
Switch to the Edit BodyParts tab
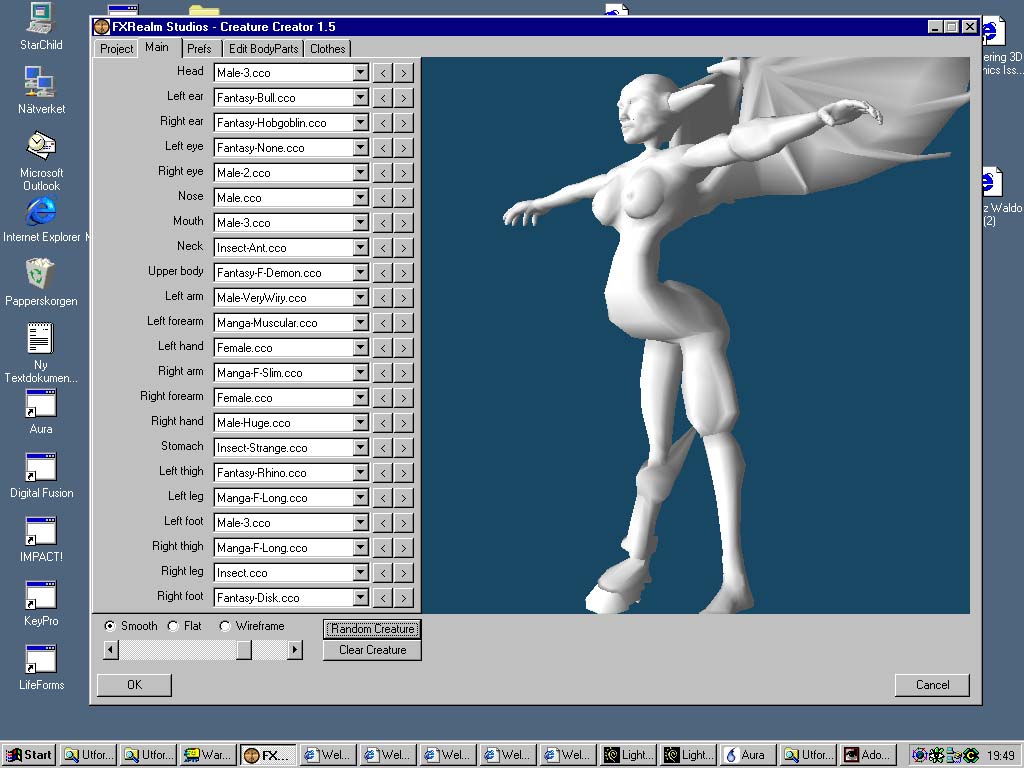point(263,48)
